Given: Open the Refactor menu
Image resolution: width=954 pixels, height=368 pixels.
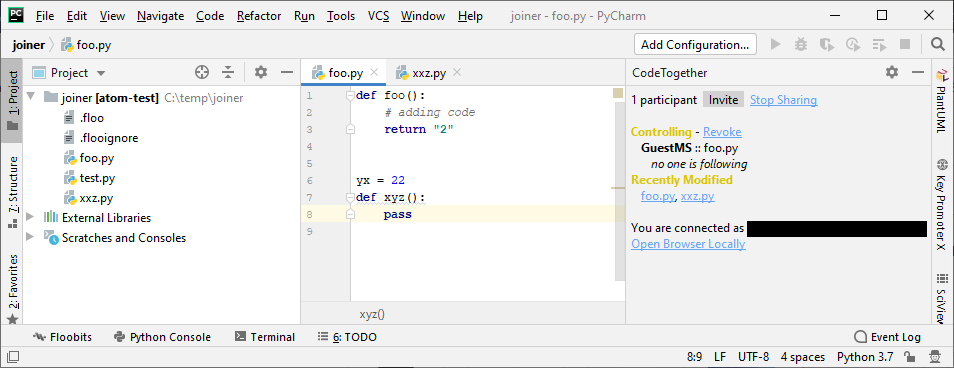Looking at the screenshot, I should click(259, 16).
